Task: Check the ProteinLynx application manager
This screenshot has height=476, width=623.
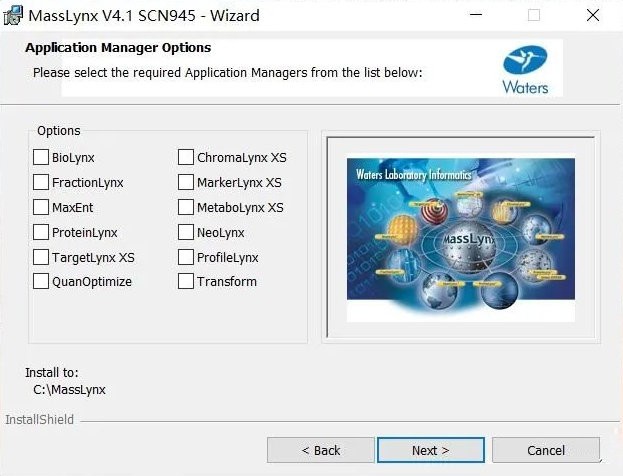Action: coord(41,232)
